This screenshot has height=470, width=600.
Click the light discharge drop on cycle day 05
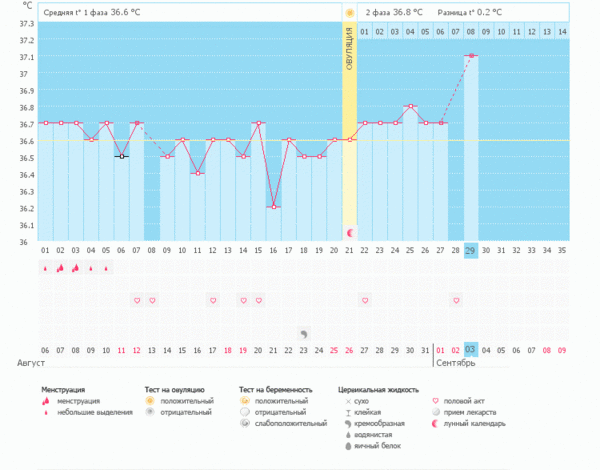tap(106, 268)
